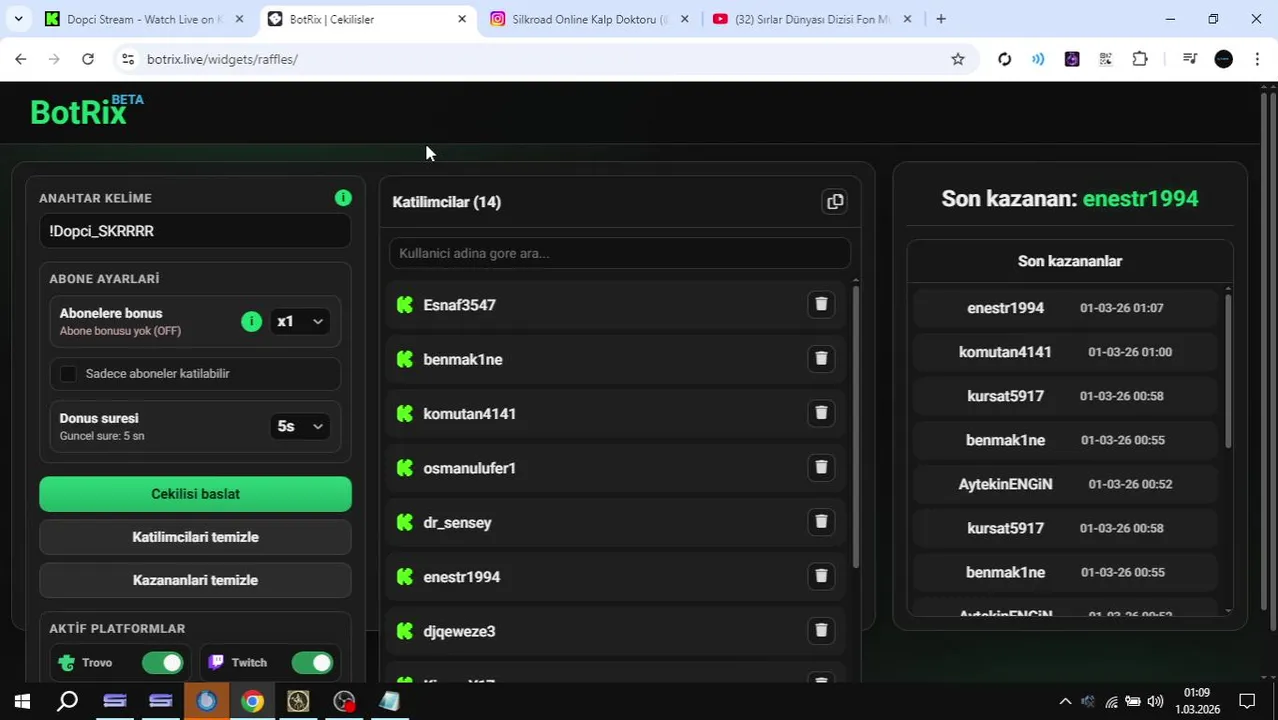Remove osmanulufer1 using its trash icon
The width and height of the screenshot is (1278, 720).
pyautogui.click(x=821, y=467)
